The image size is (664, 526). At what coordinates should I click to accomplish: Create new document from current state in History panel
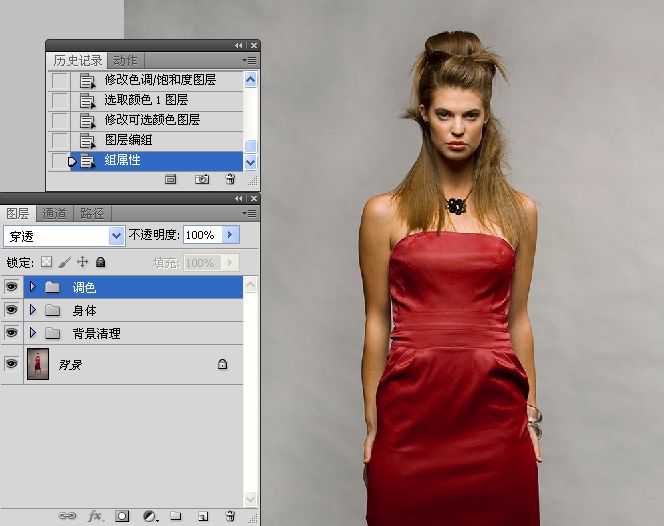(170, 179)
